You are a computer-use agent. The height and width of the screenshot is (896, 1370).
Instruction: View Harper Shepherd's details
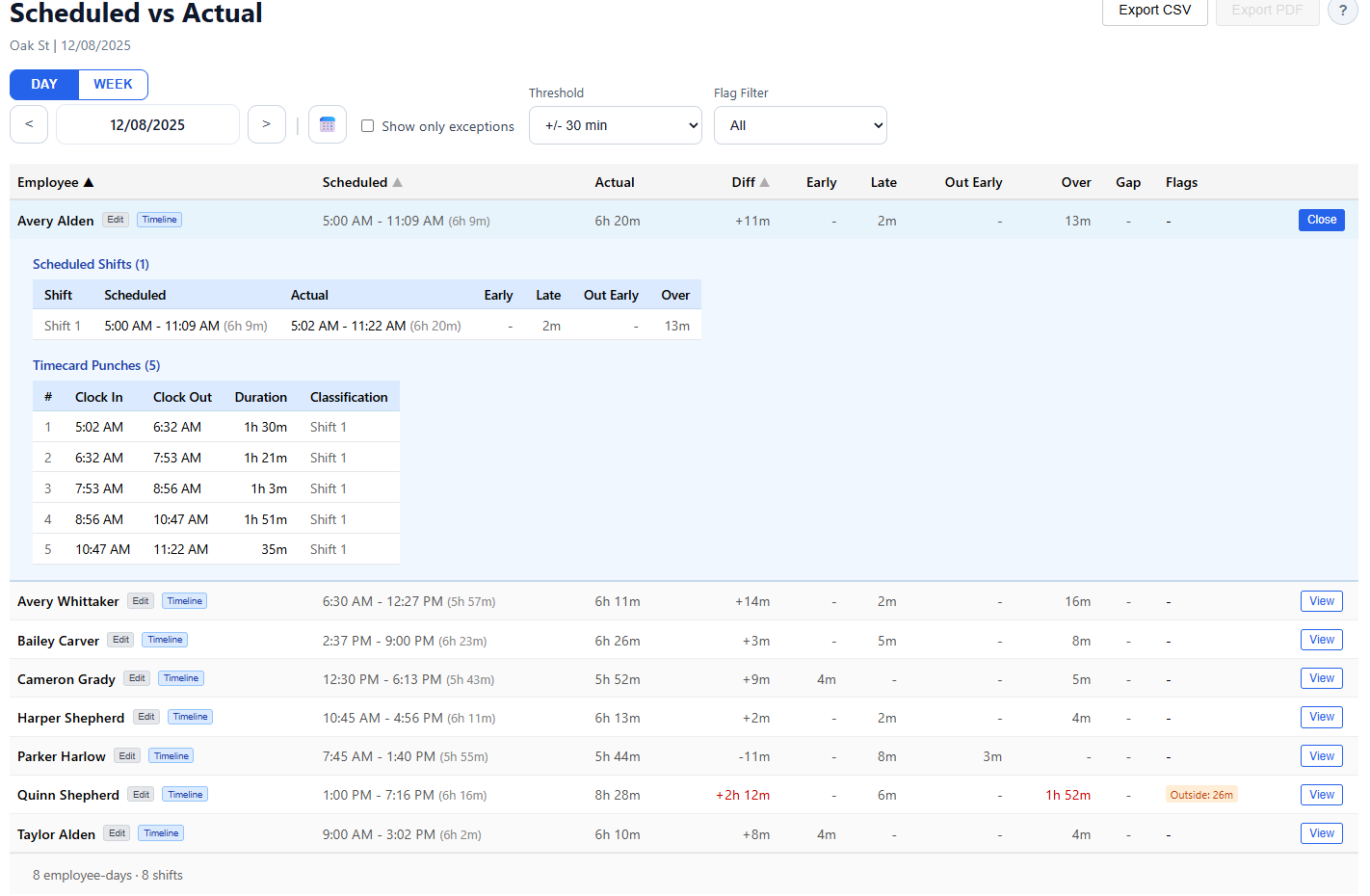point(1322,717)
